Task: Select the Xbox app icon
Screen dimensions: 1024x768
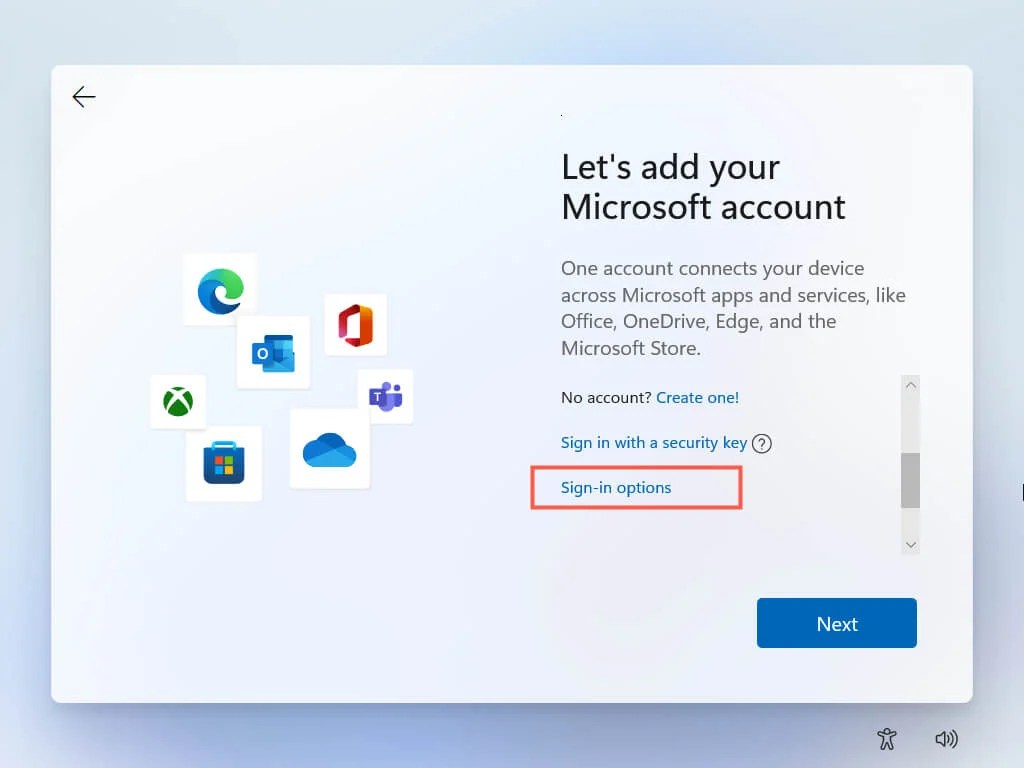Action: click(178, 402)
